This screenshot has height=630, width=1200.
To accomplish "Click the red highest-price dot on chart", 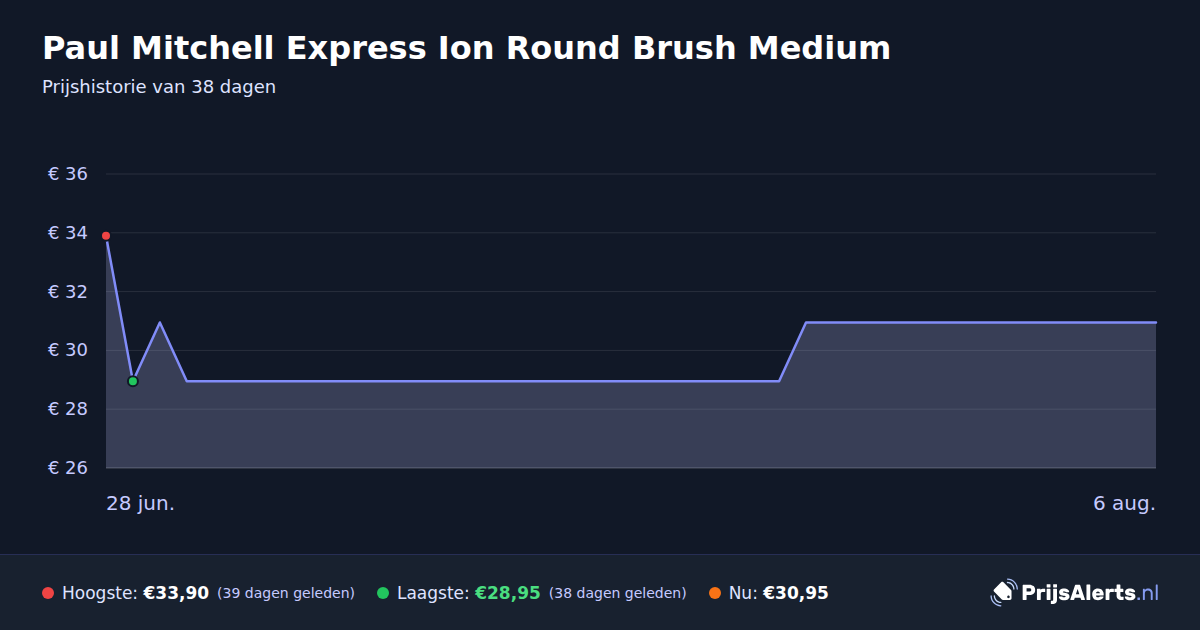I will [106, 236].
